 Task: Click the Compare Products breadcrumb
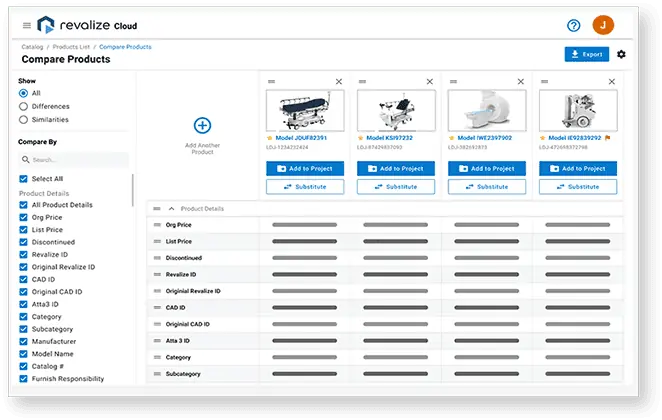pyautogui.click(x=125, y=47)
